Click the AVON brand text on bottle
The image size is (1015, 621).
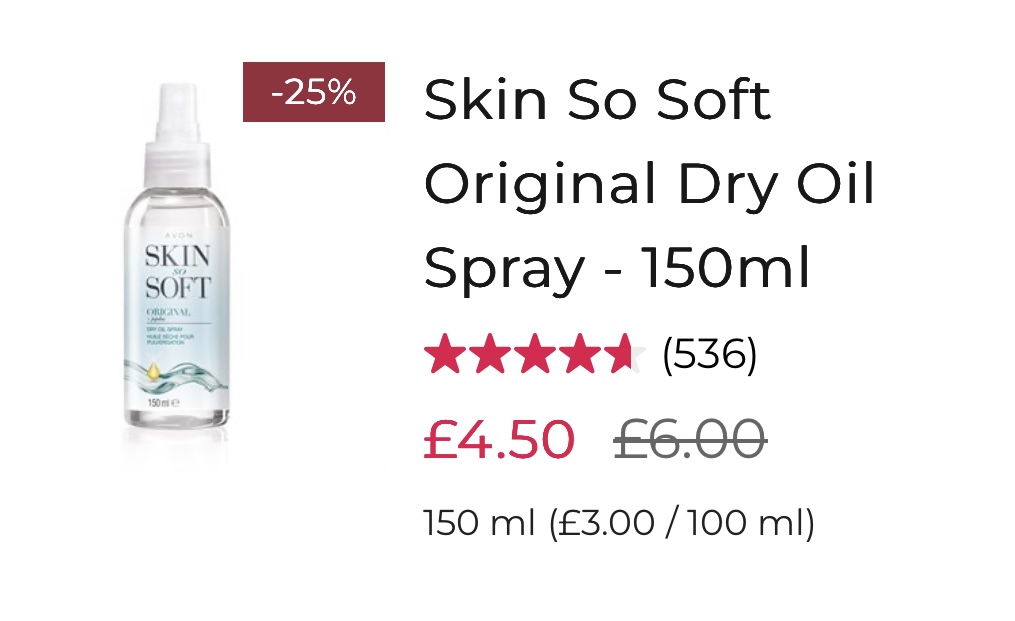pyautogui.click(x=178, y=236)
